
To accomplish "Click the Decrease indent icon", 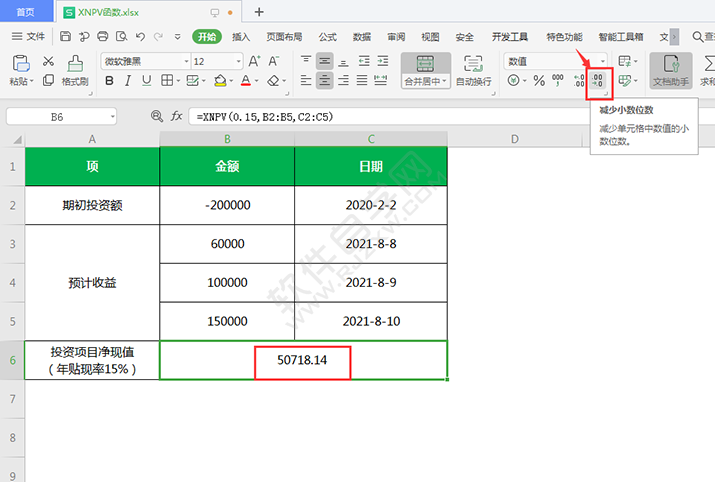I will click(364, 61).
